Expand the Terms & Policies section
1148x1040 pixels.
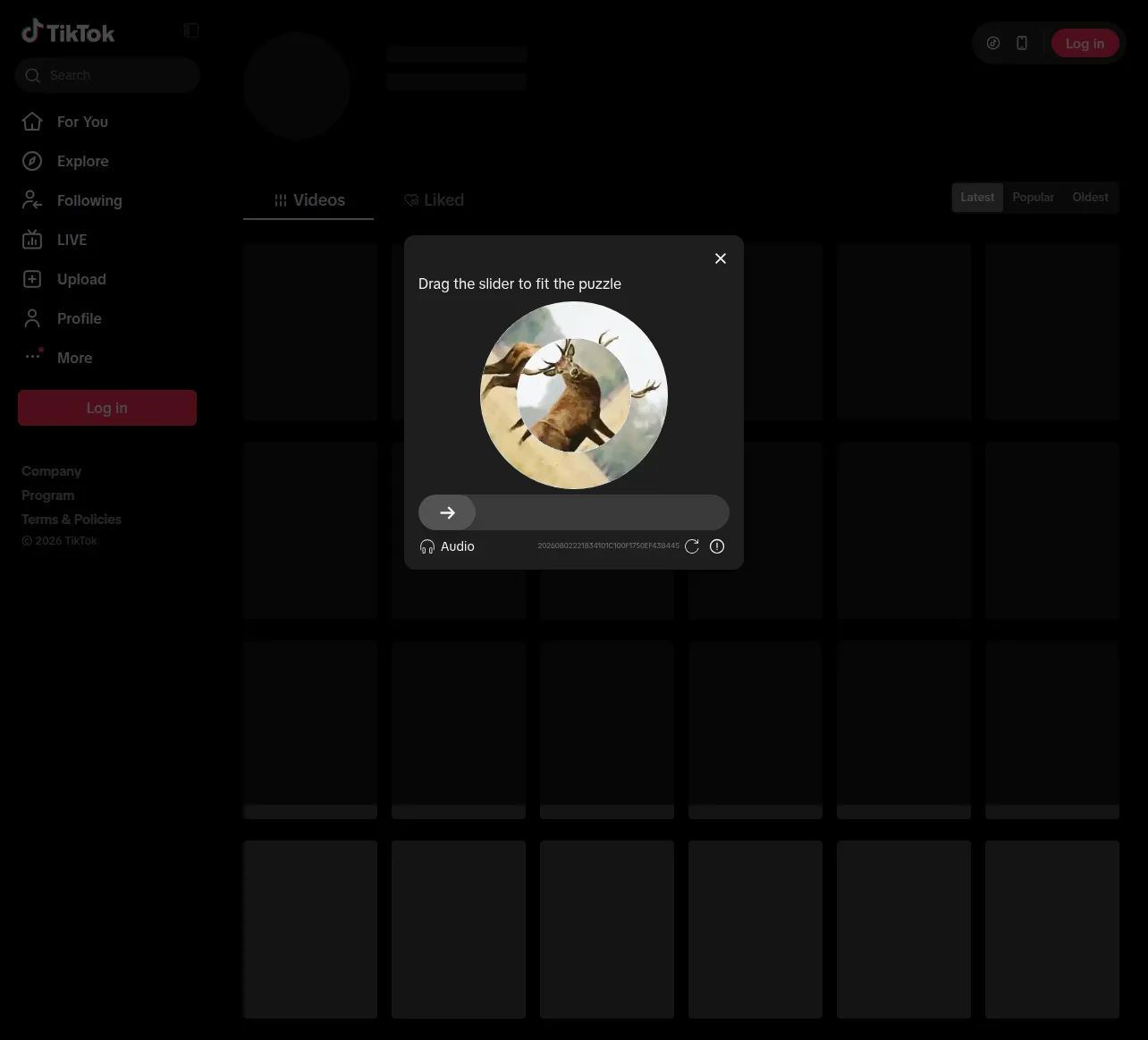pos(72,520)
